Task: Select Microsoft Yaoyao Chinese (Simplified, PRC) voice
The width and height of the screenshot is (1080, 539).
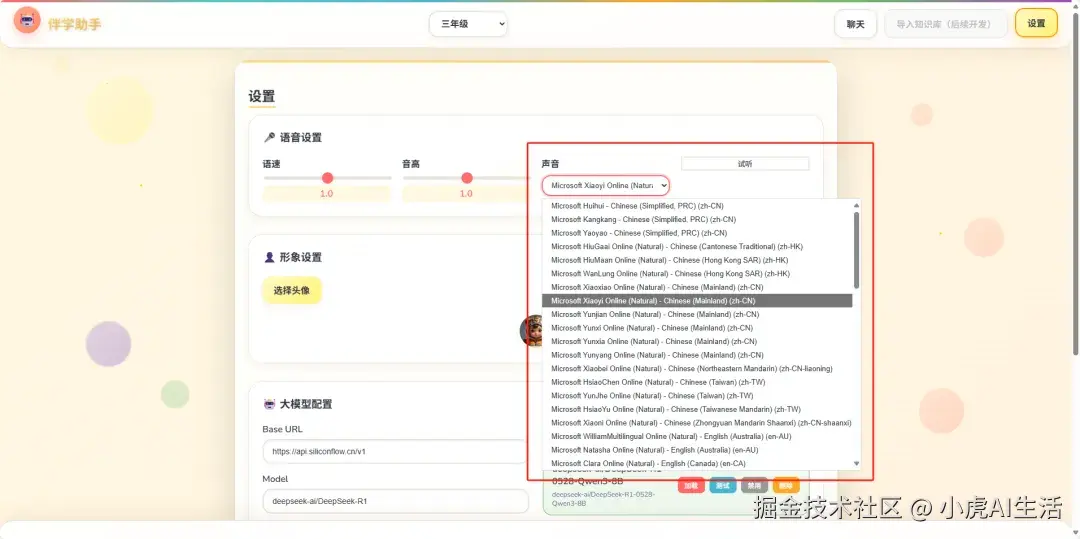Action: point(697,233)
